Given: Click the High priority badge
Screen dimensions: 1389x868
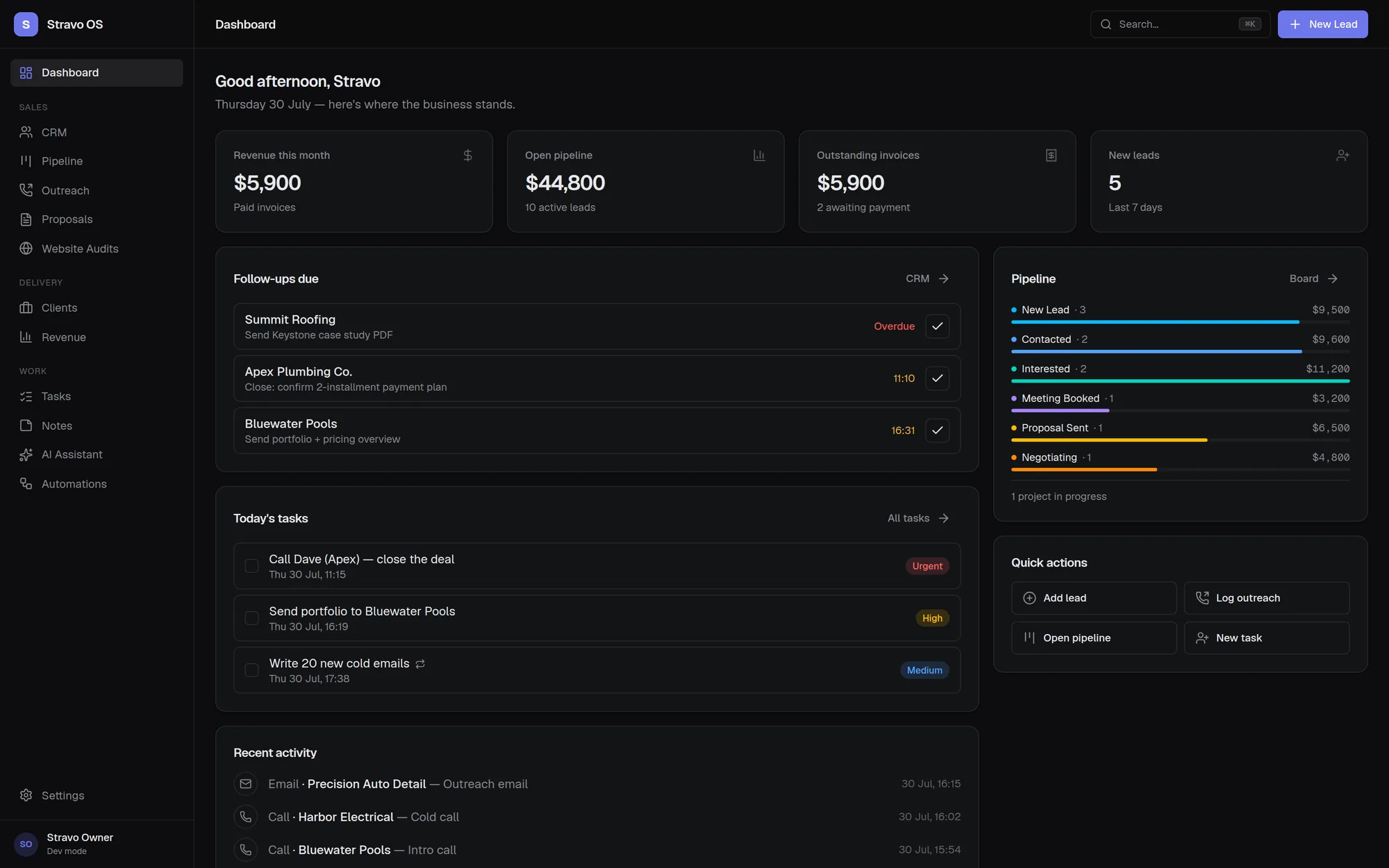Looking at the screenshot, I should pos(932,618).
